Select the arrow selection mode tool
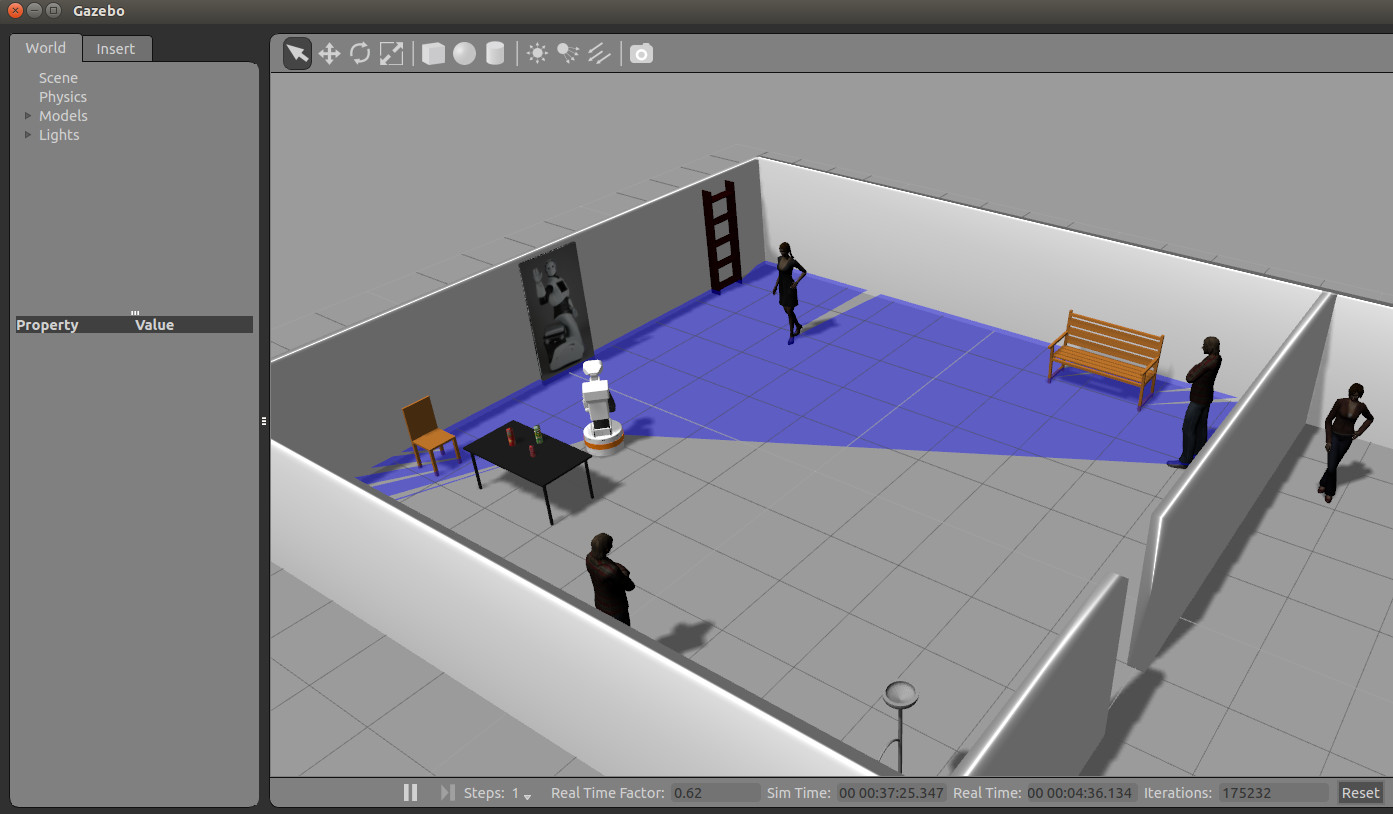This screenshot has width=1393, height=814. coord(297,54)
